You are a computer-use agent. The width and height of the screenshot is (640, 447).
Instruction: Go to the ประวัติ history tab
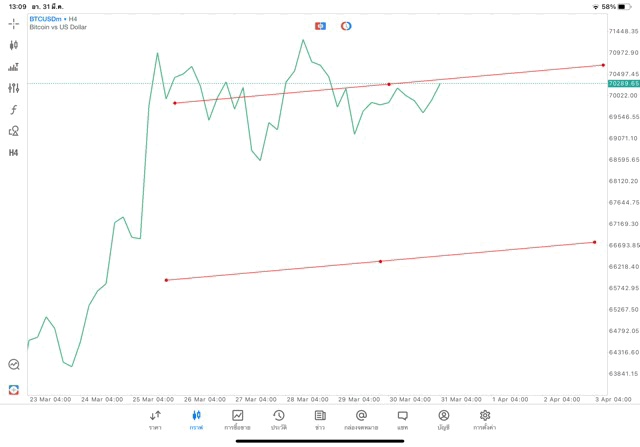point(279,420)
